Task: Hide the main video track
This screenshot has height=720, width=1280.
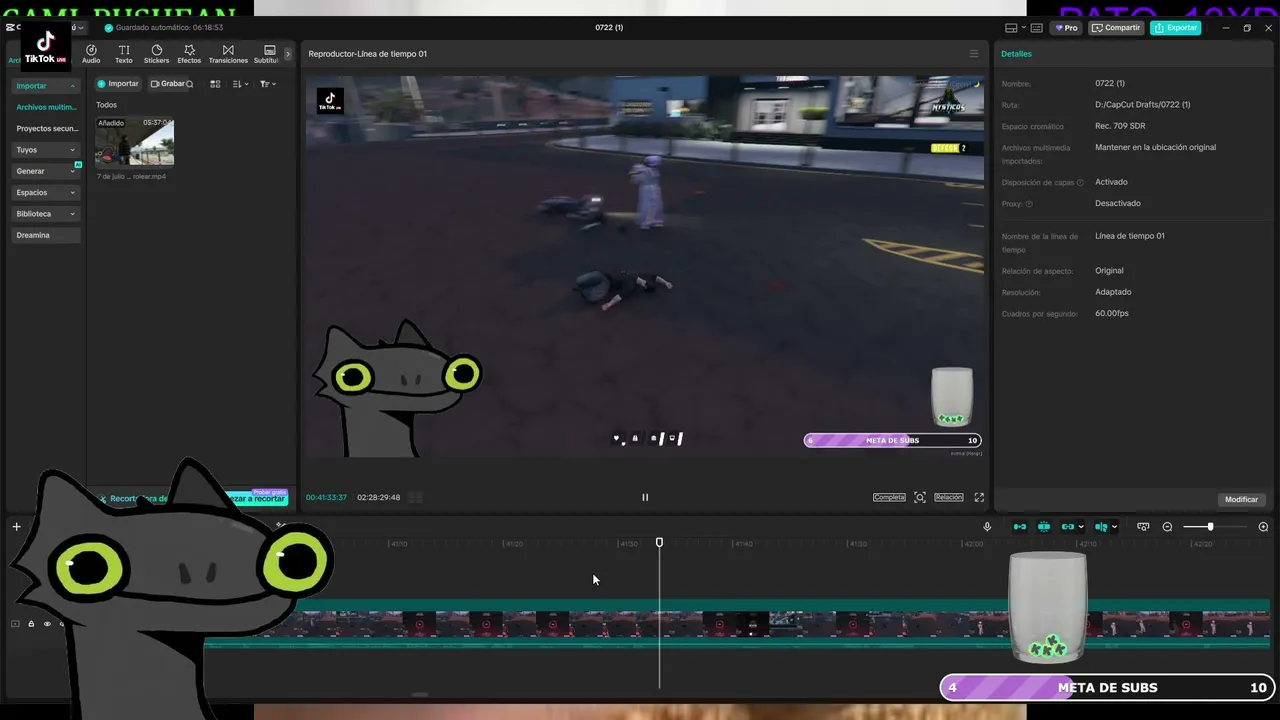Action: point(46,624)
